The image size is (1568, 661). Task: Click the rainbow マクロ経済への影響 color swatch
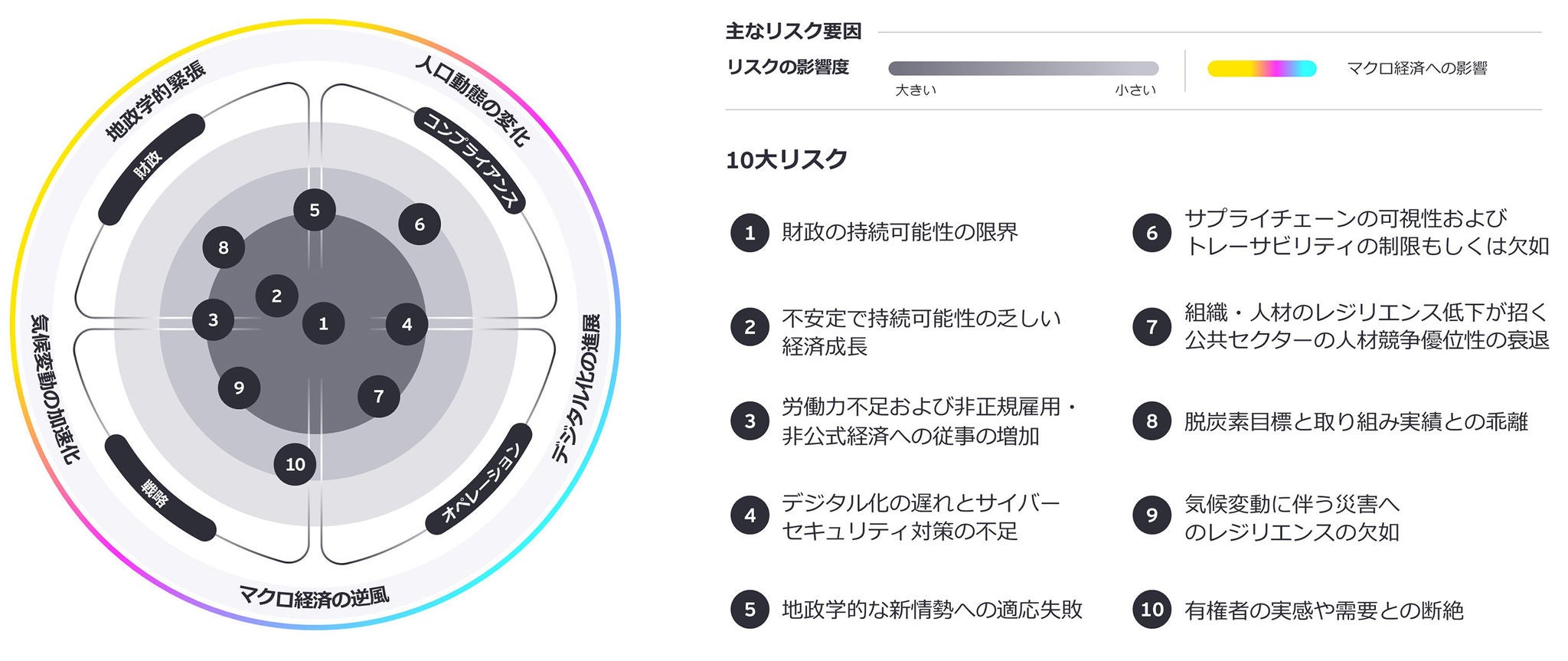tap(1261, 69)
